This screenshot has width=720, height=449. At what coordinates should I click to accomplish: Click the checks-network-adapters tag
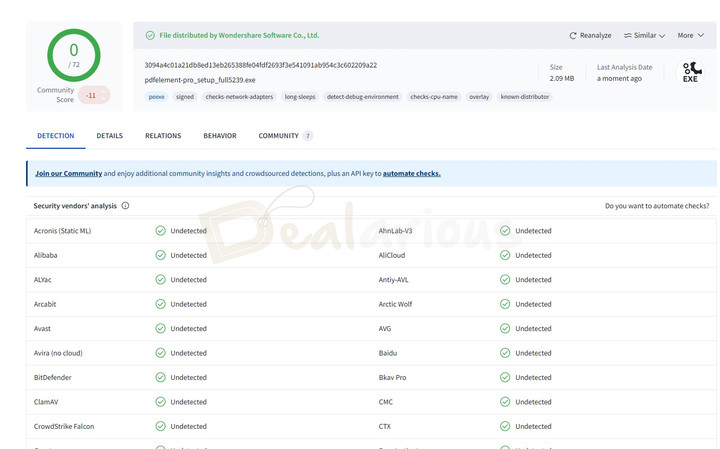click(239, 97)
